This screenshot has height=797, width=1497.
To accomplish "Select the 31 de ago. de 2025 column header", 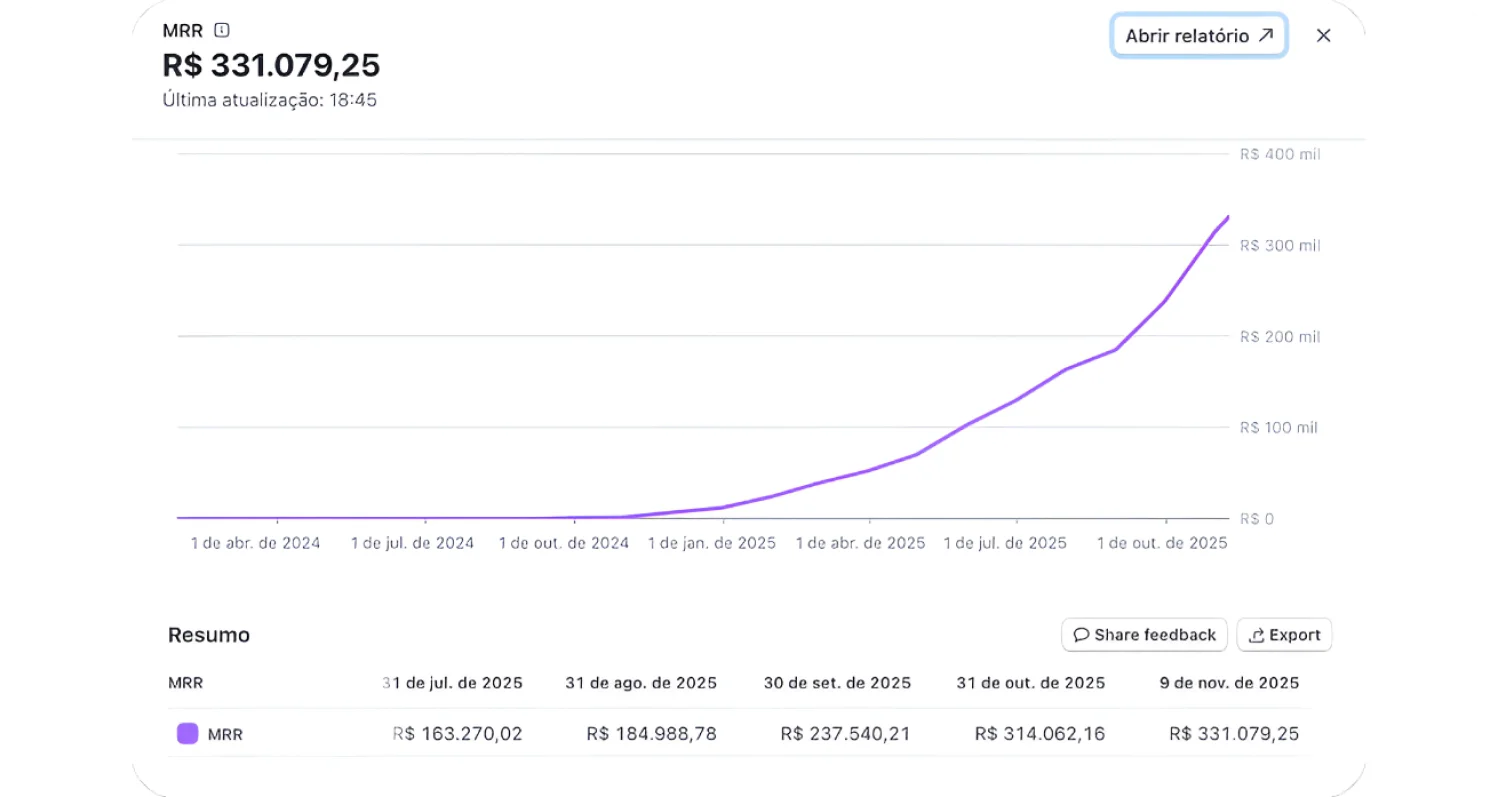I will 640,683.
